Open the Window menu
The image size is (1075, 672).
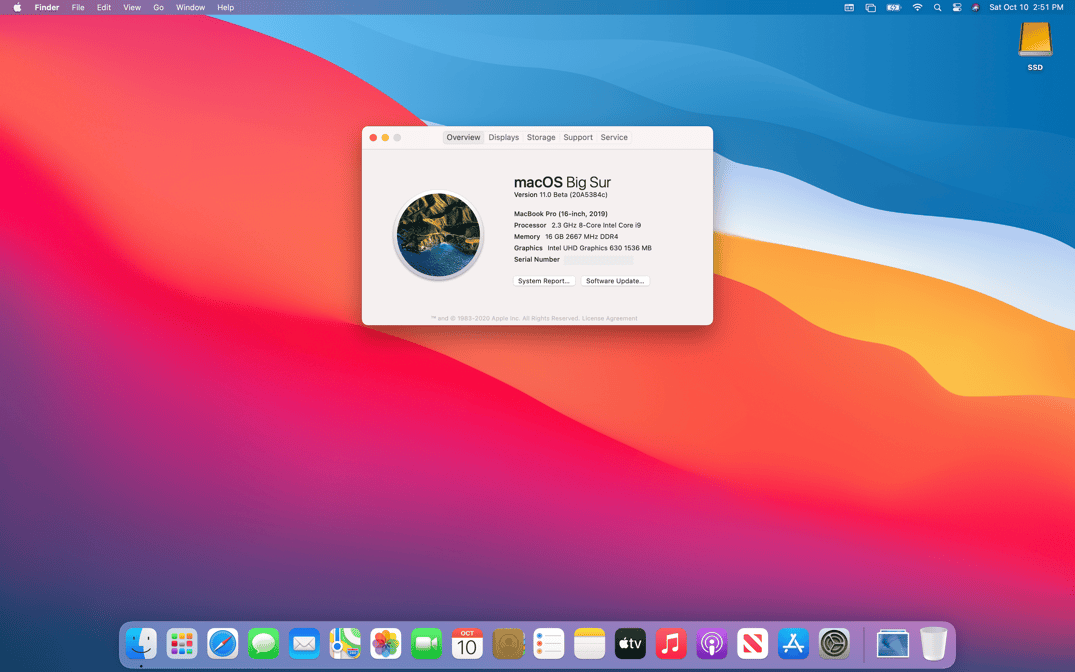[191, 8]
